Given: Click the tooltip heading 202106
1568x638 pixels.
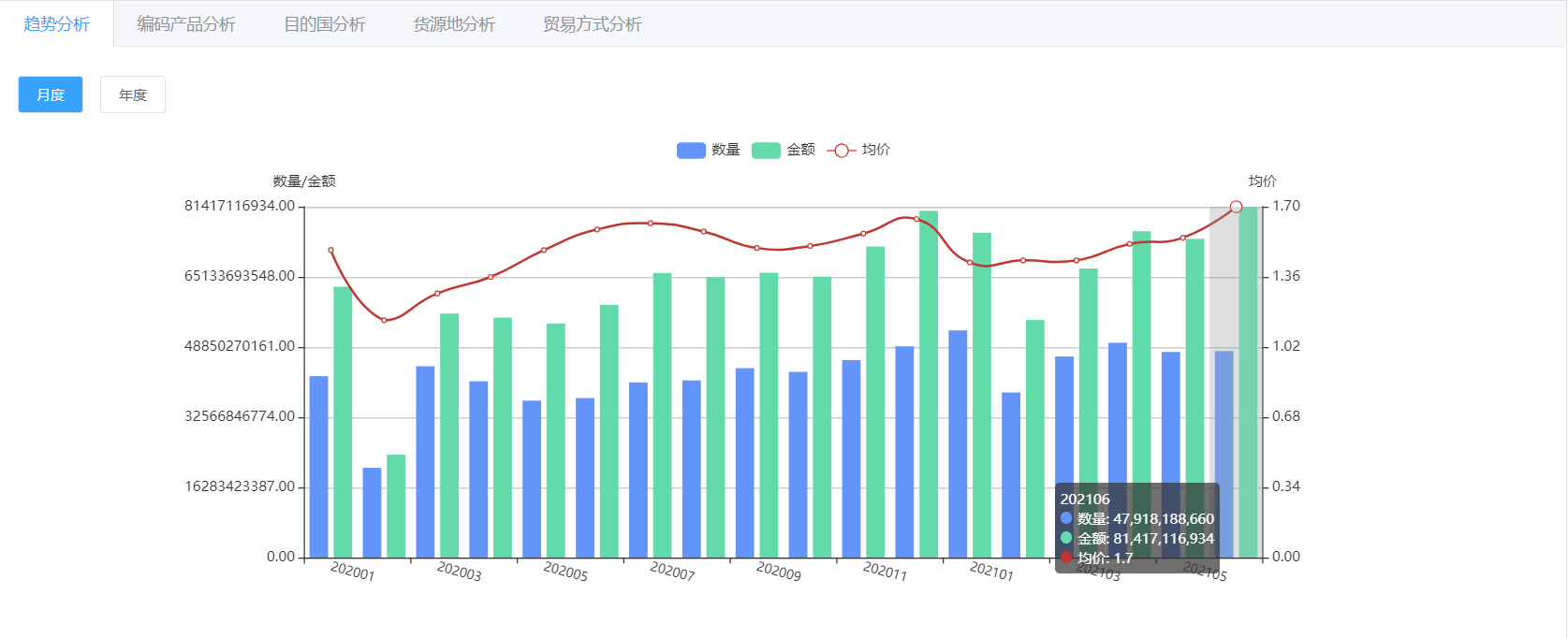Looking at the screenshot, I should [x=1085, y=500].
